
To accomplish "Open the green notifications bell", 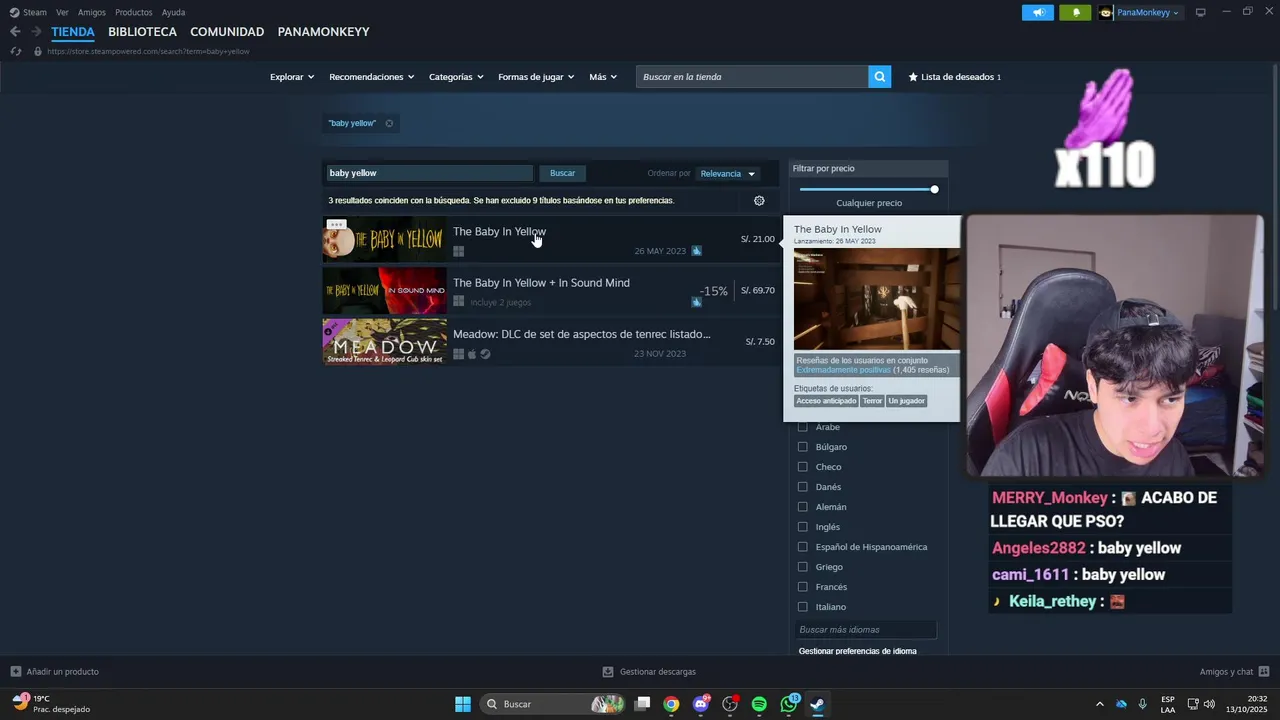I will click(x=1075, y=13).
